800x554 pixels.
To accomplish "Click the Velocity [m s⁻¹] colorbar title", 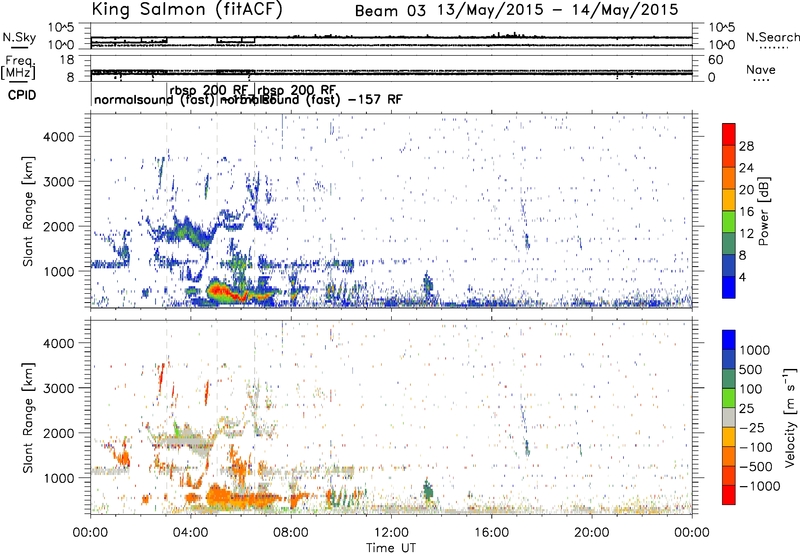I will tap(790, 417).
